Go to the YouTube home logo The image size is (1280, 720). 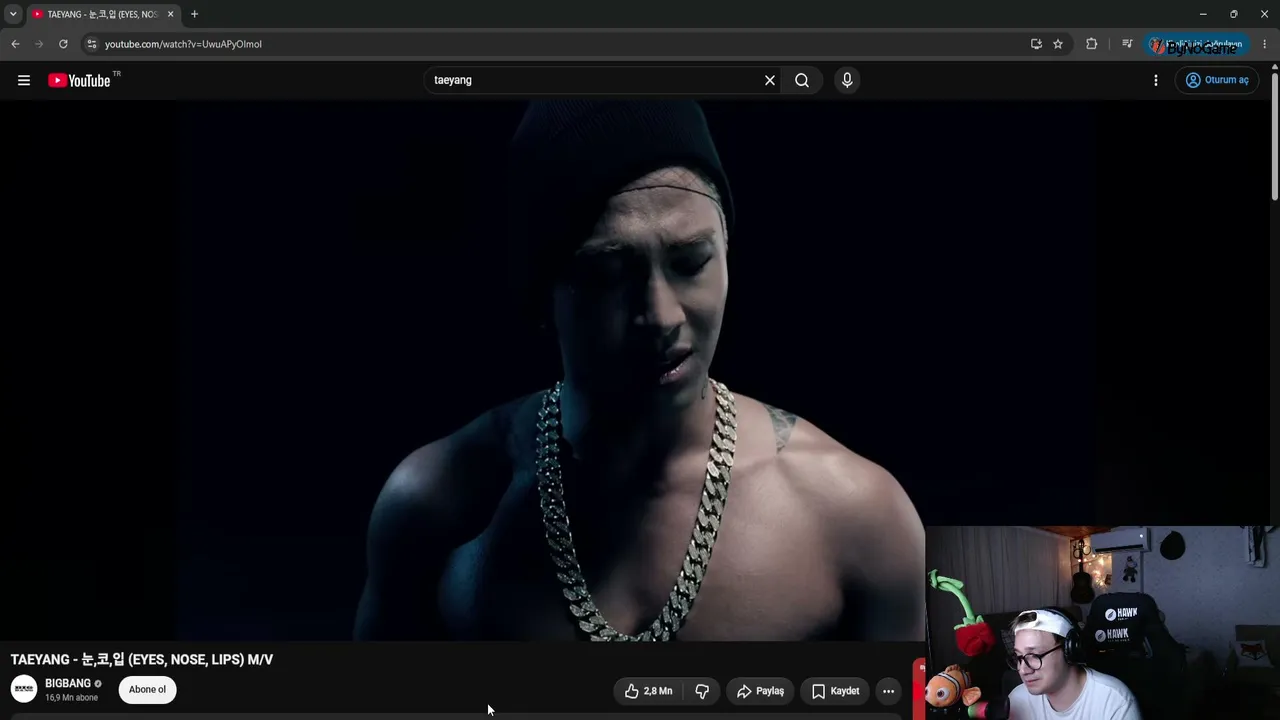tap(79, 80)
